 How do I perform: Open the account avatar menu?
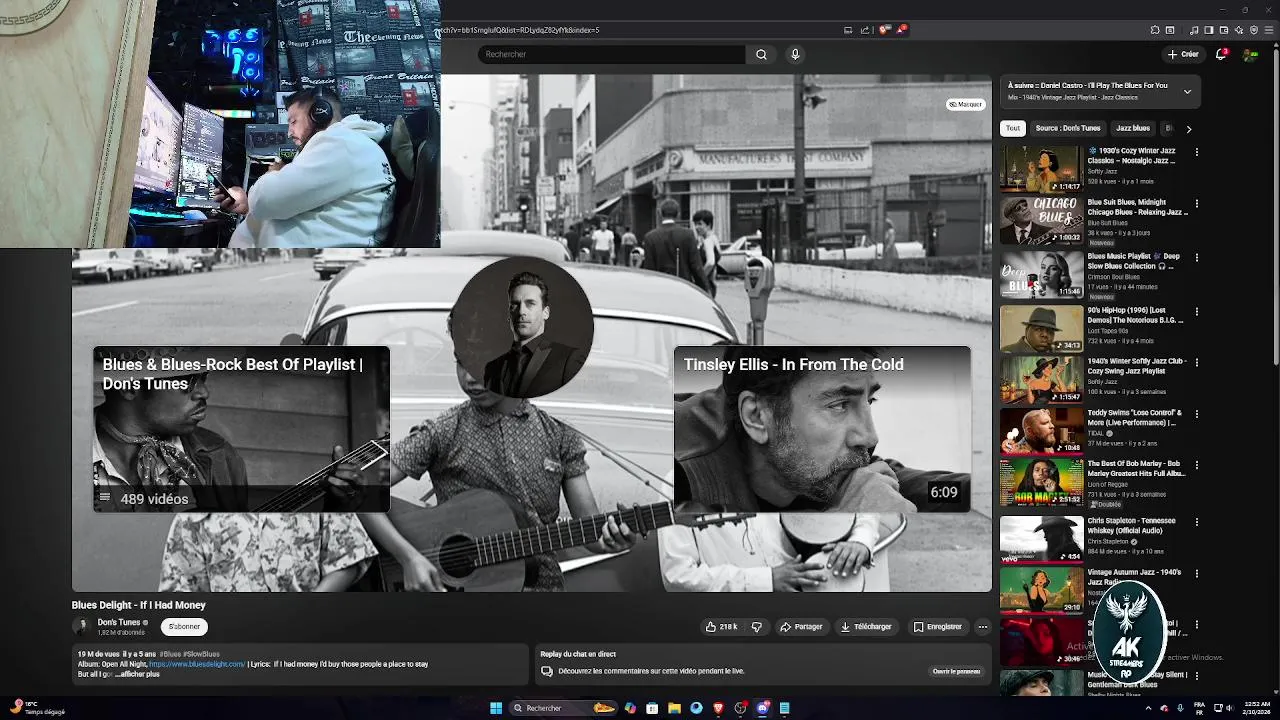(1250, 54)
